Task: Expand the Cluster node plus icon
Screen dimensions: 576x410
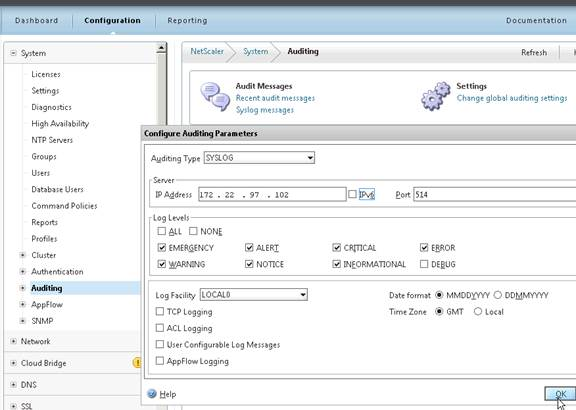Action: 22,255
